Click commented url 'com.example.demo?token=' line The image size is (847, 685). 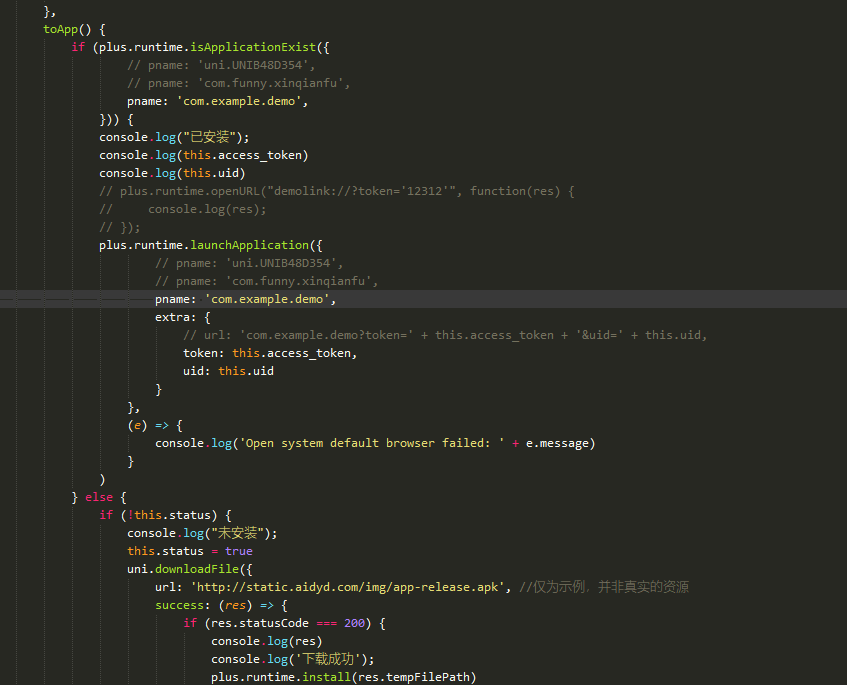pos(445,335)
